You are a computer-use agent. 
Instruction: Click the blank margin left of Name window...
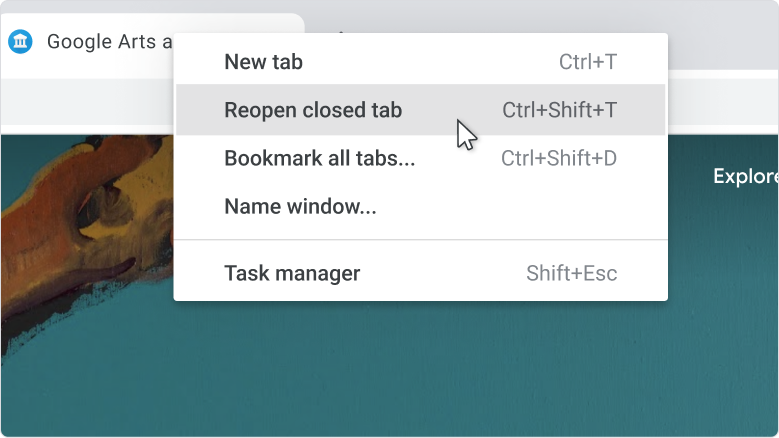coord(200,206)
